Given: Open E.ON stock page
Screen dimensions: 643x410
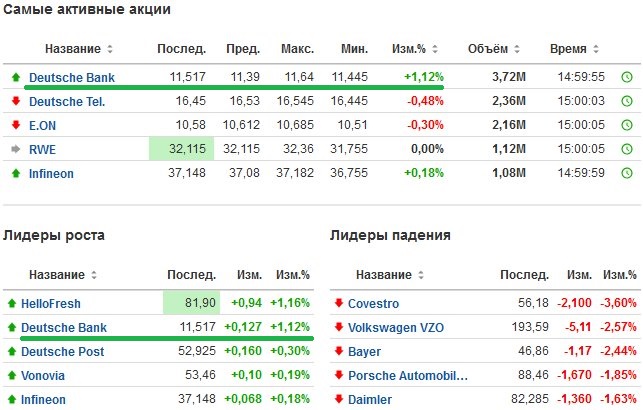Looking at the screenshot, I should click(42, 125).
